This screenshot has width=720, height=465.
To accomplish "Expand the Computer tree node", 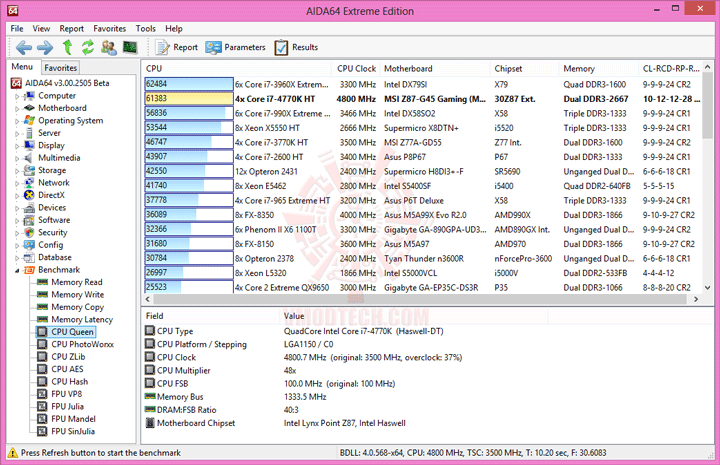I will pos(17,96).
